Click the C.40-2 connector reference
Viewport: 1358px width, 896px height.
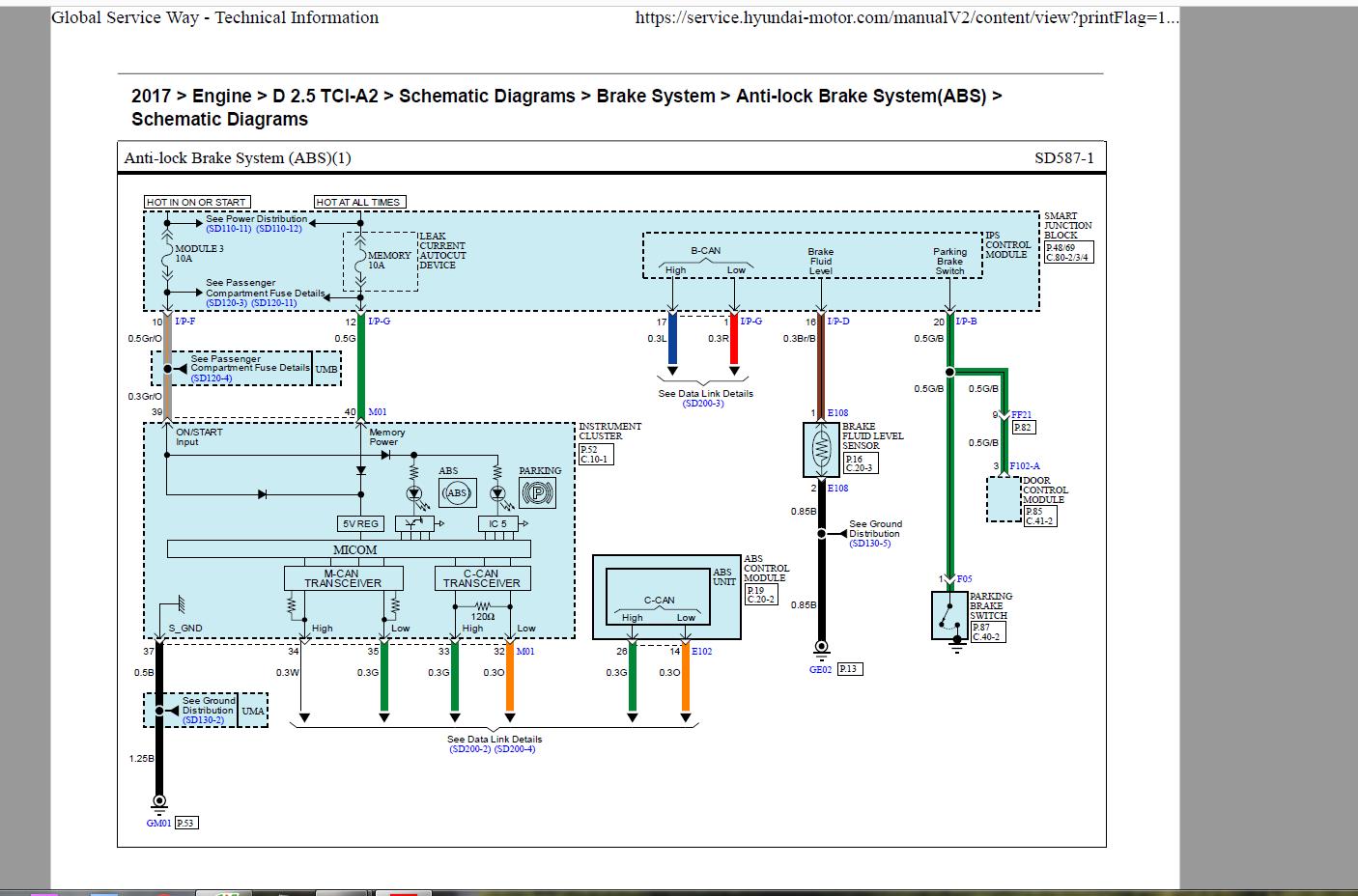tap(987, 637)
